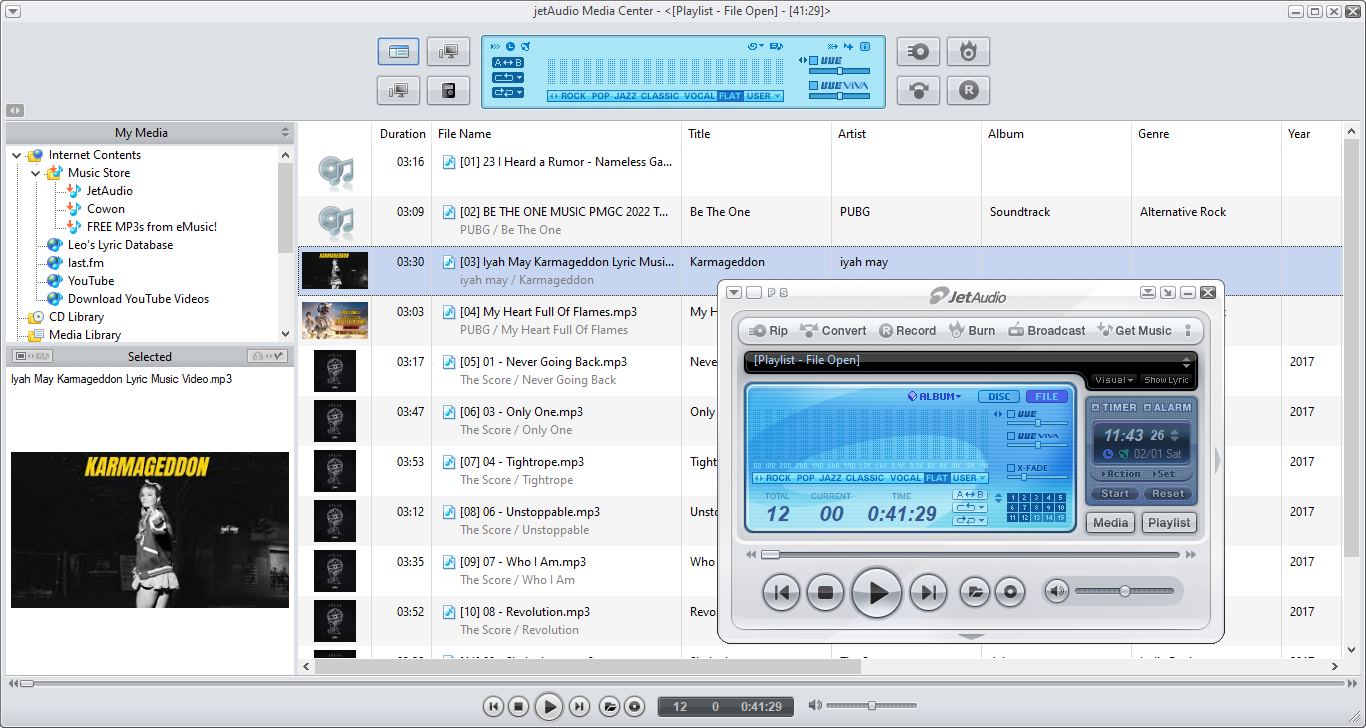Viewport: 1366px width, 728px height.
Task: Play the track with JetAudio player's large play button
Action: pos(877,593)
